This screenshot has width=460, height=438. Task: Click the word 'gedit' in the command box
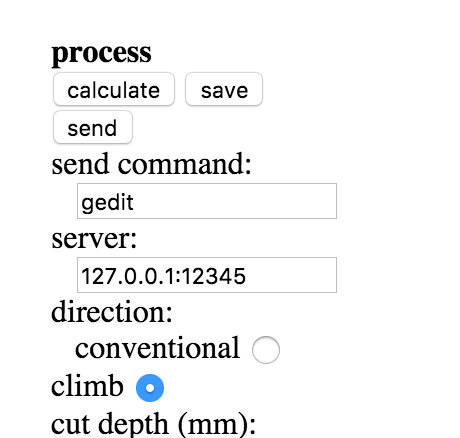pyautogui.click(x=107, y=203)
